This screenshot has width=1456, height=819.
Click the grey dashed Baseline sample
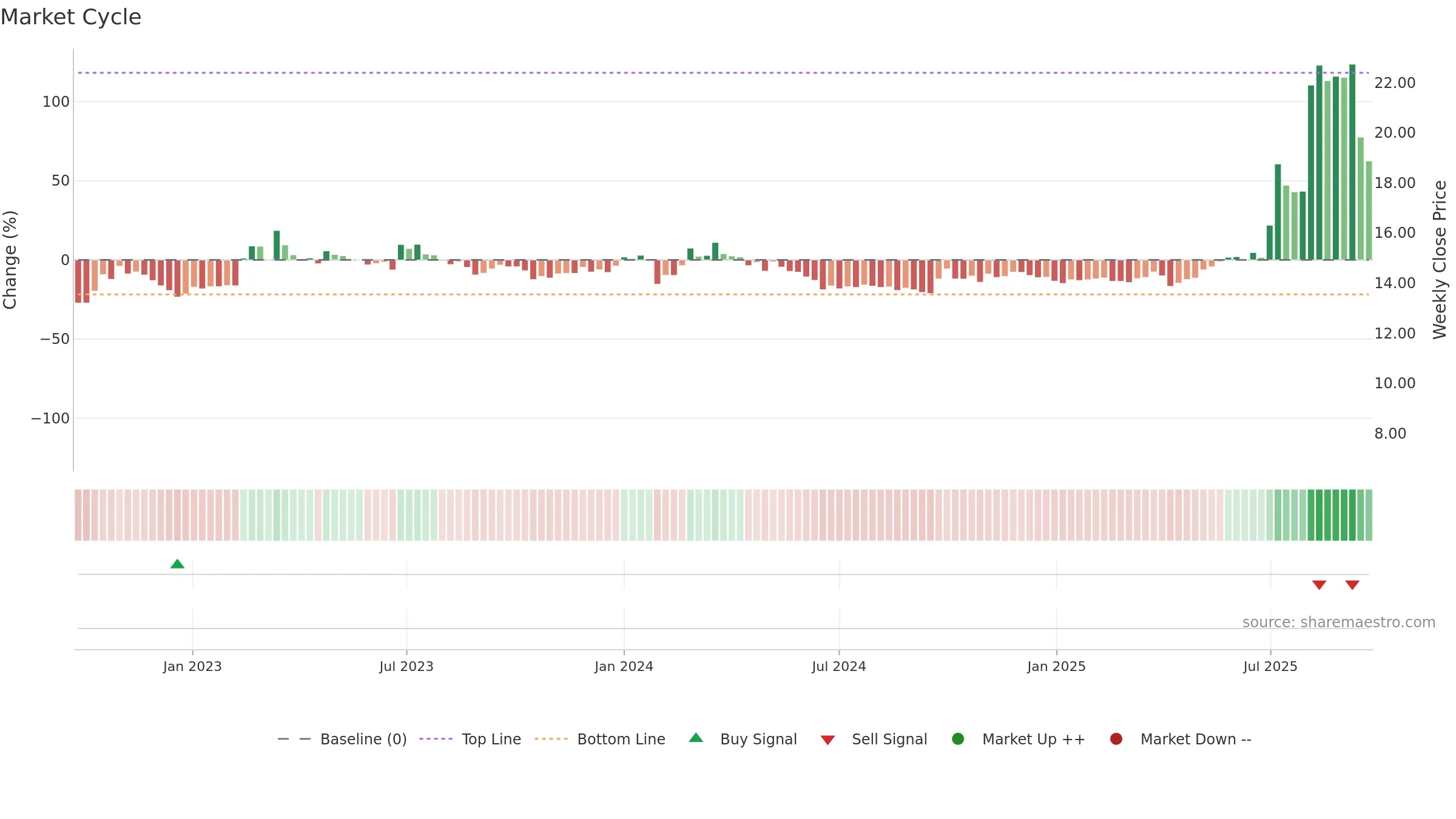[294, 739]
